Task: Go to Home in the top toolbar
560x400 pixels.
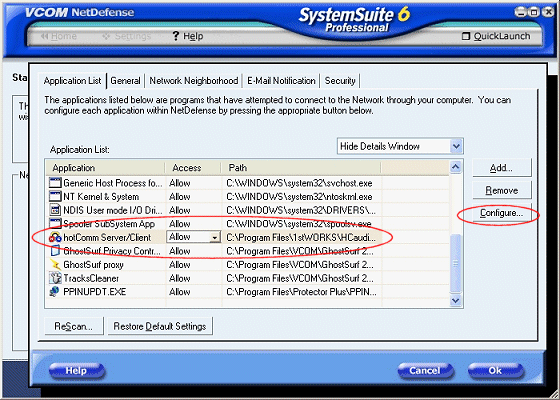Action: pyautogui.click(x=59, y=36)
